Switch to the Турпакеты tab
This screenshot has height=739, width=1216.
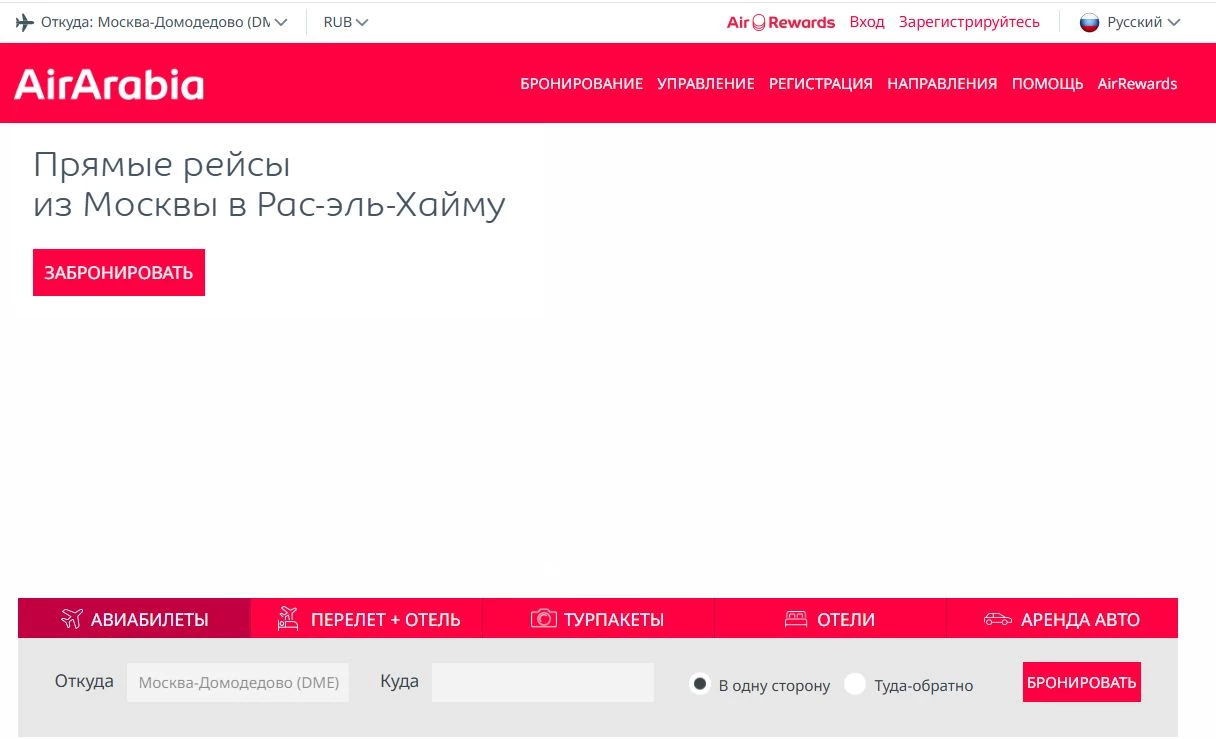coord(599,618)
